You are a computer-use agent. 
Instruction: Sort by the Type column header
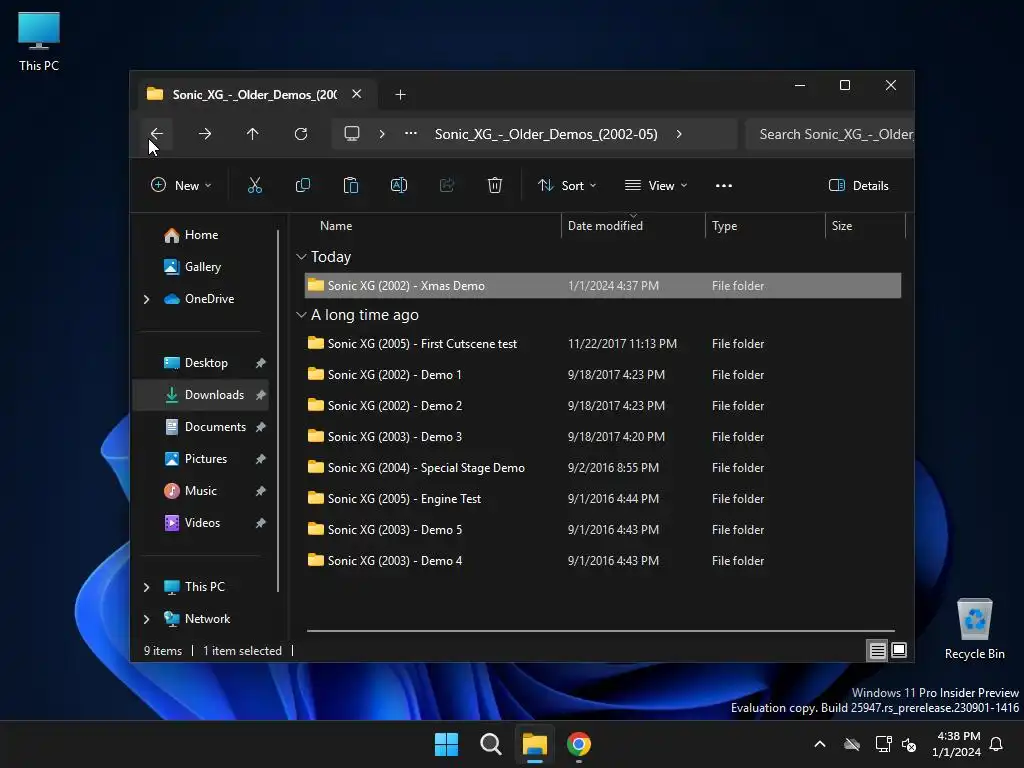pos(765,226)
